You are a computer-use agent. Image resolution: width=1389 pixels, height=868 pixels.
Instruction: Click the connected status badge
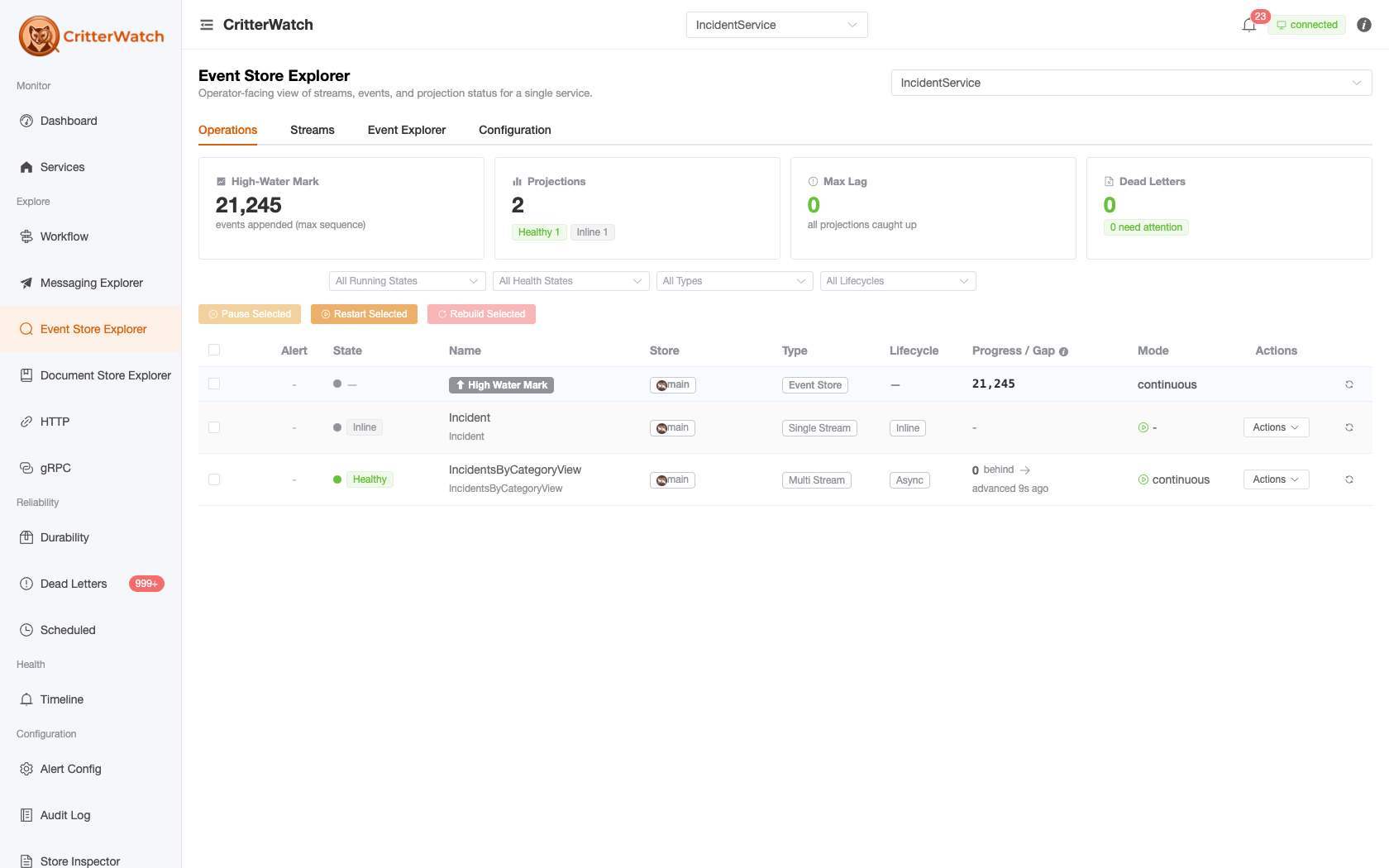pyautogui.click(x=1306, y=25)
